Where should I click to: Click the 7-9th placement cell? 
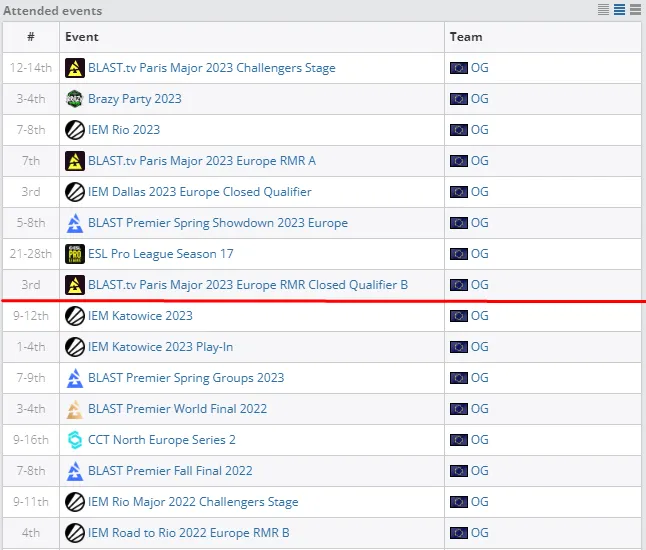(31, 378)
